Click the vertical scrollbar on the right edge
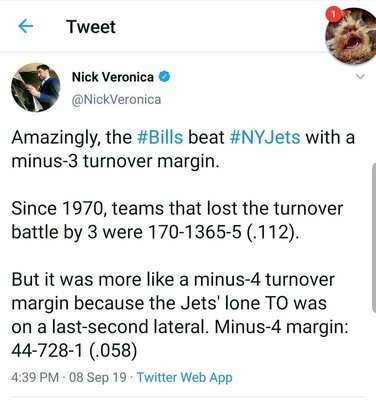Image resolution: width=376 pixels, height=400 pixels. 374,237
